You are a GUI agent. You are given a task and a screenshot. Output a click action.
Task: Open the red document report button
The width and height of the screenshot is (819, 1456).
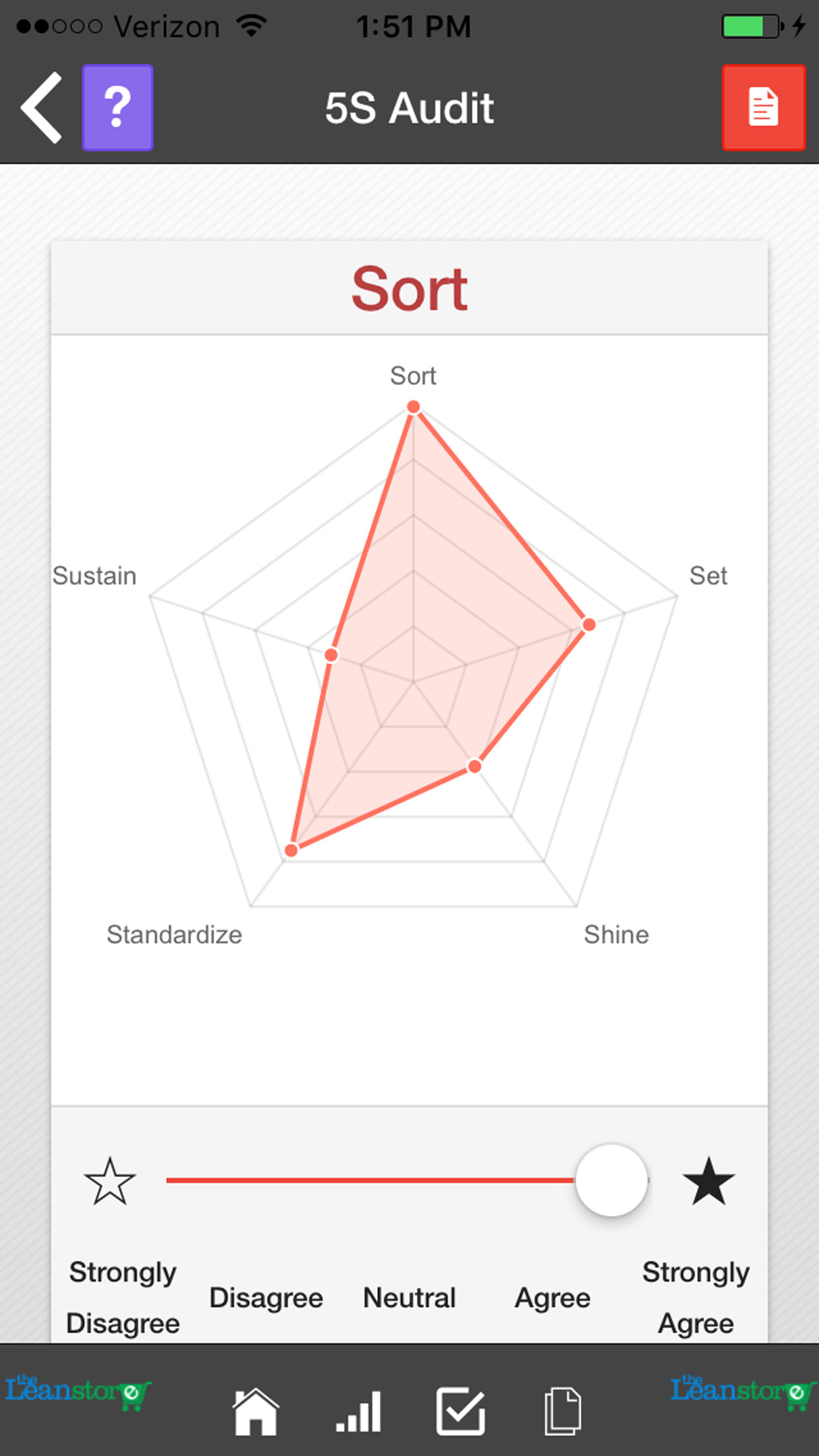[763, 107]
